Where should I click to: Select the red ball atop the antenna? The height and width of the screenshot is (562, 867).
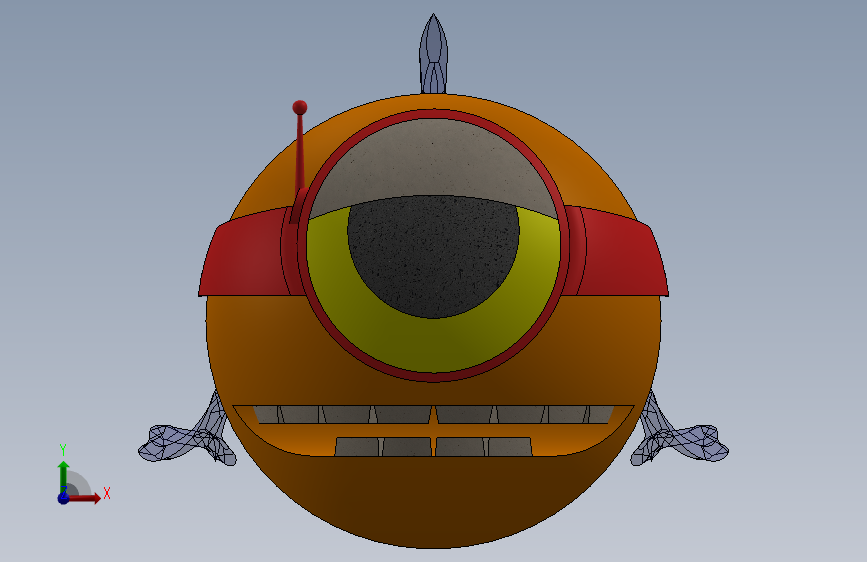300,107
